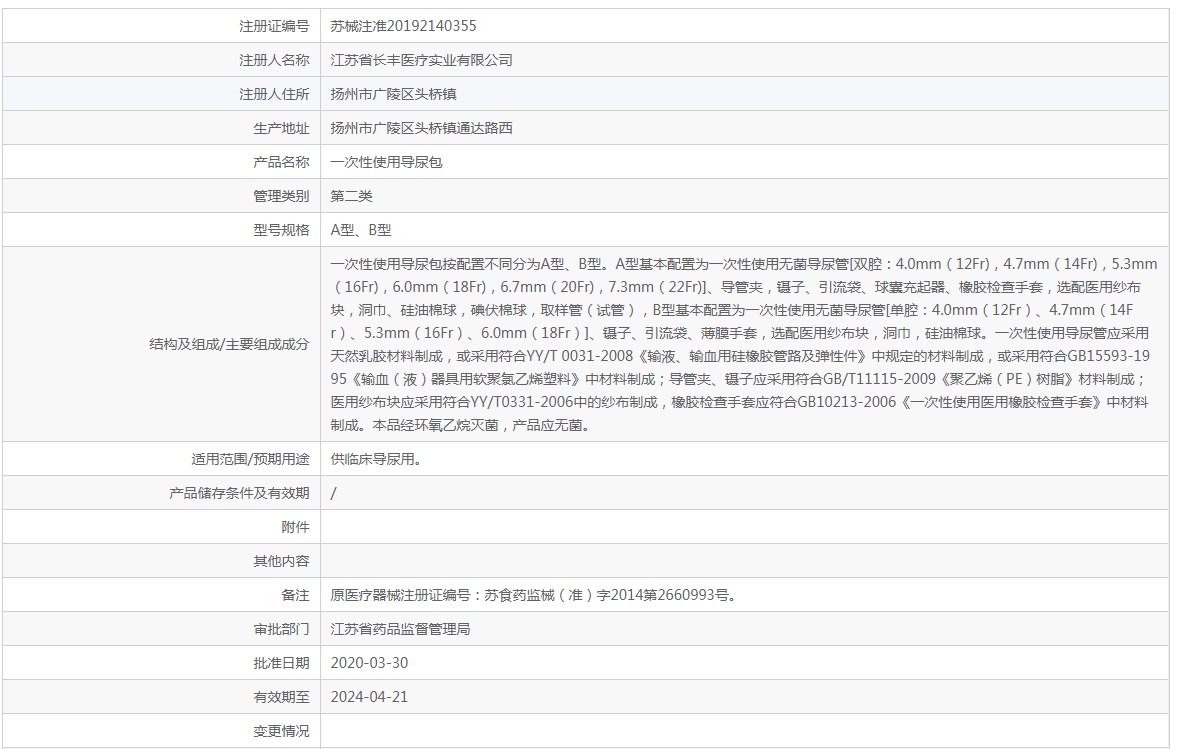Select the value 江苏省药品监督管理局

(401, 629)
